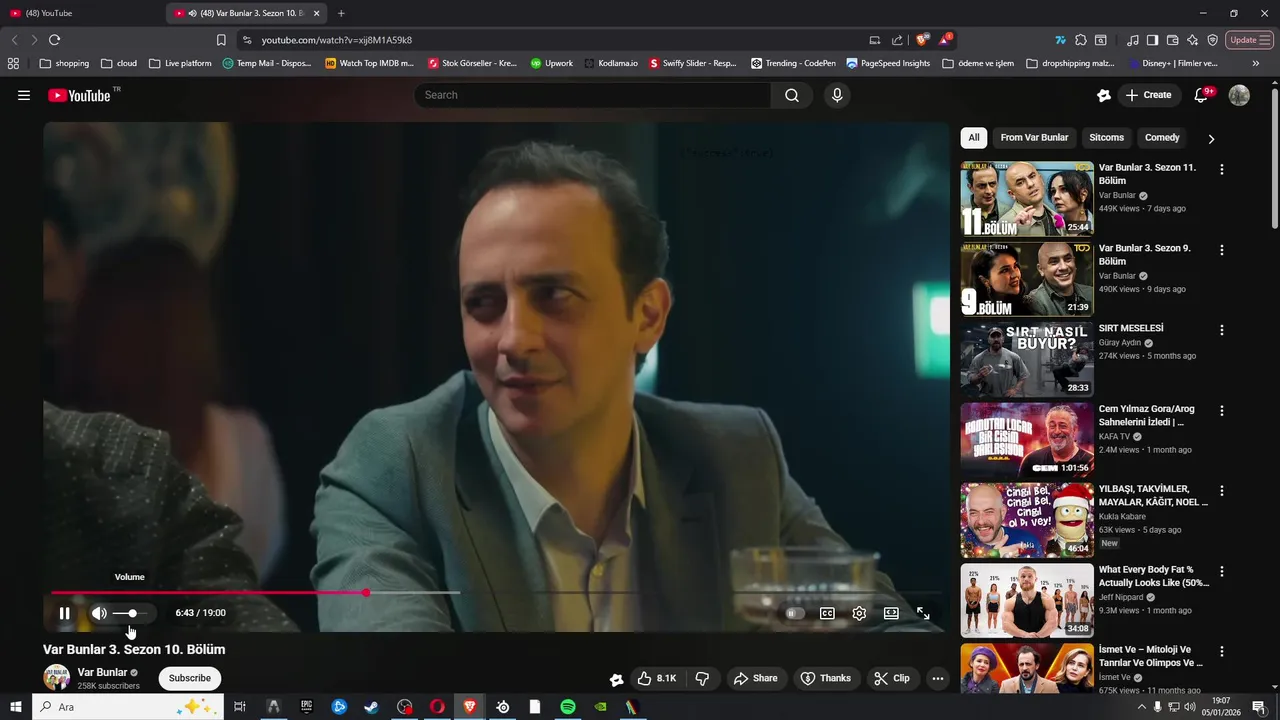1280x720 pixels.
Task: Dislike this video
Action: pos(702,678)
